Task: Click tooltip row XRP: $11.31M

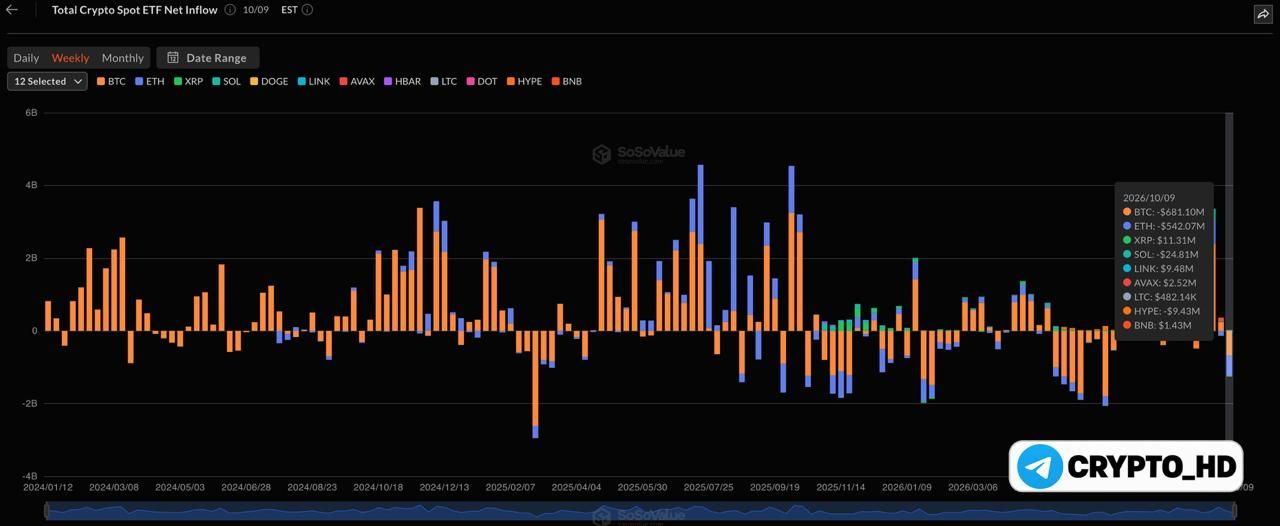Action: (x=1159, y=240)
